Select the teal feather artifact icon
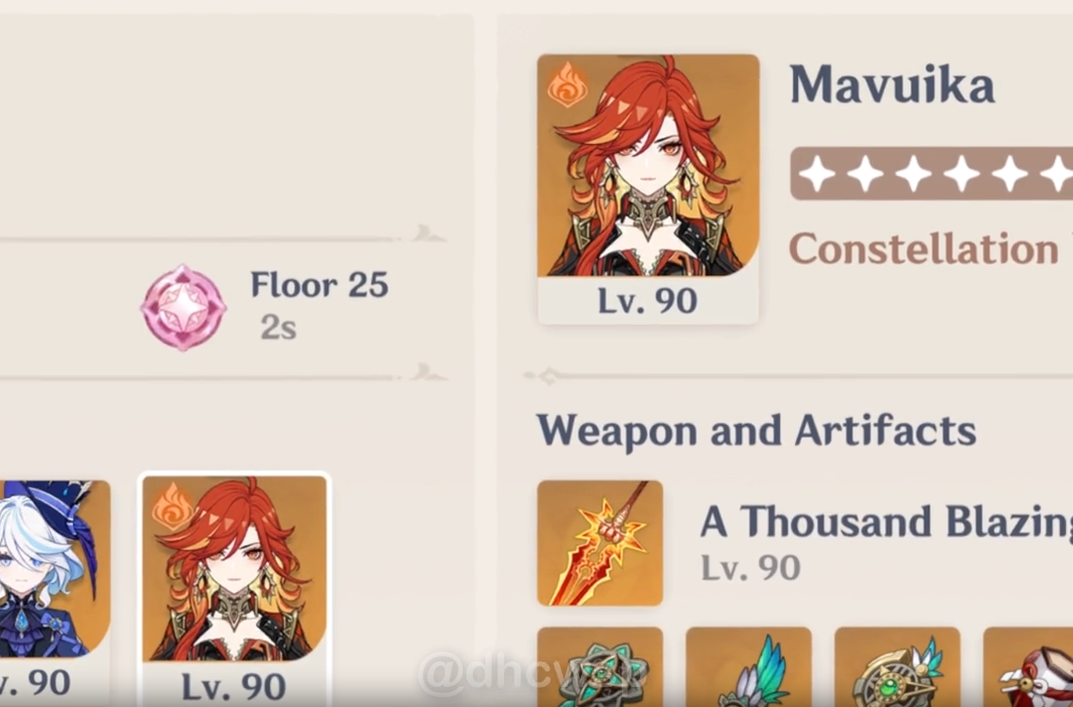 (x=749, y=667)
